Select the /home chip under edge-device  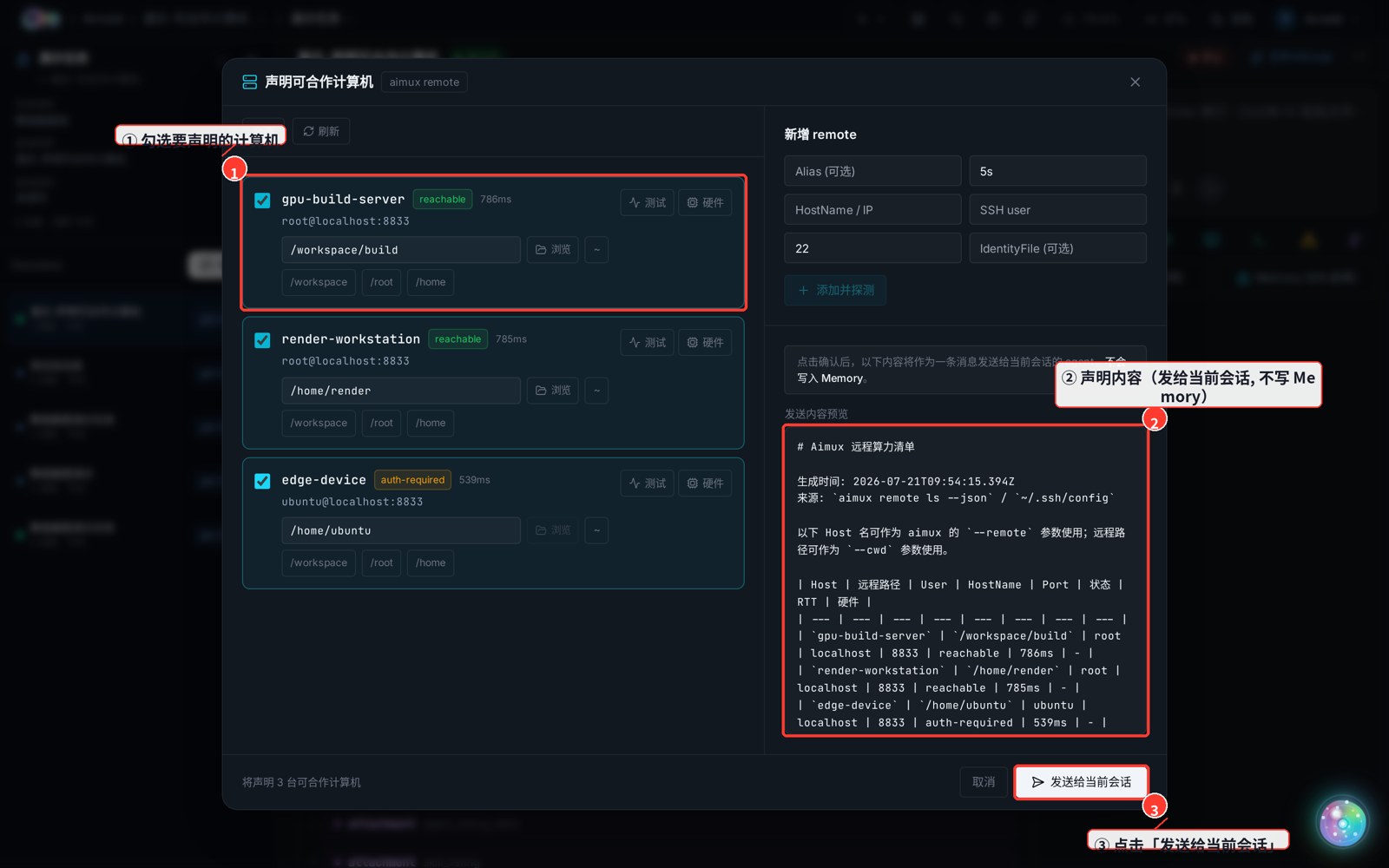click(x=431, y=562)
